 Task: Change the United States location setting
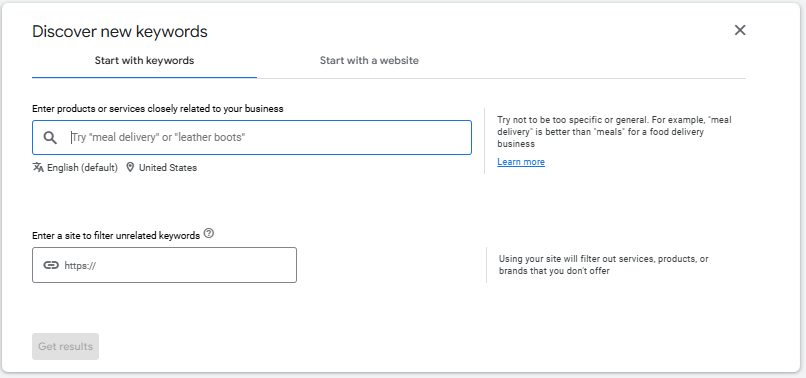168,168
